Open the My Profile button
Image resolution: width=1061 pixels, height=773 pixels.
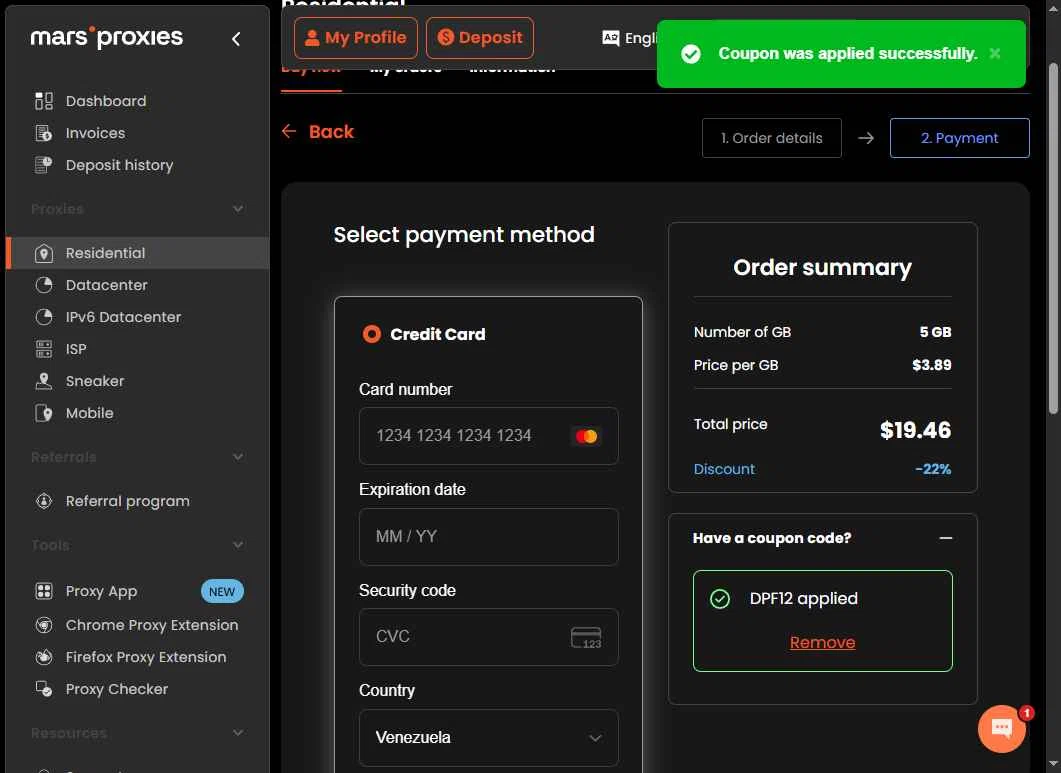tap(356, 38)
